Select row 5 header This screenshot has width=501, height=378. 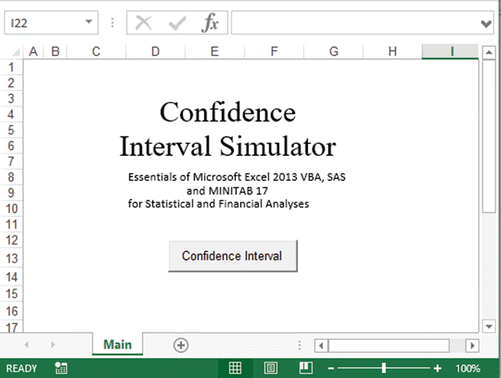pyautogui.click(x=11, y=130)
